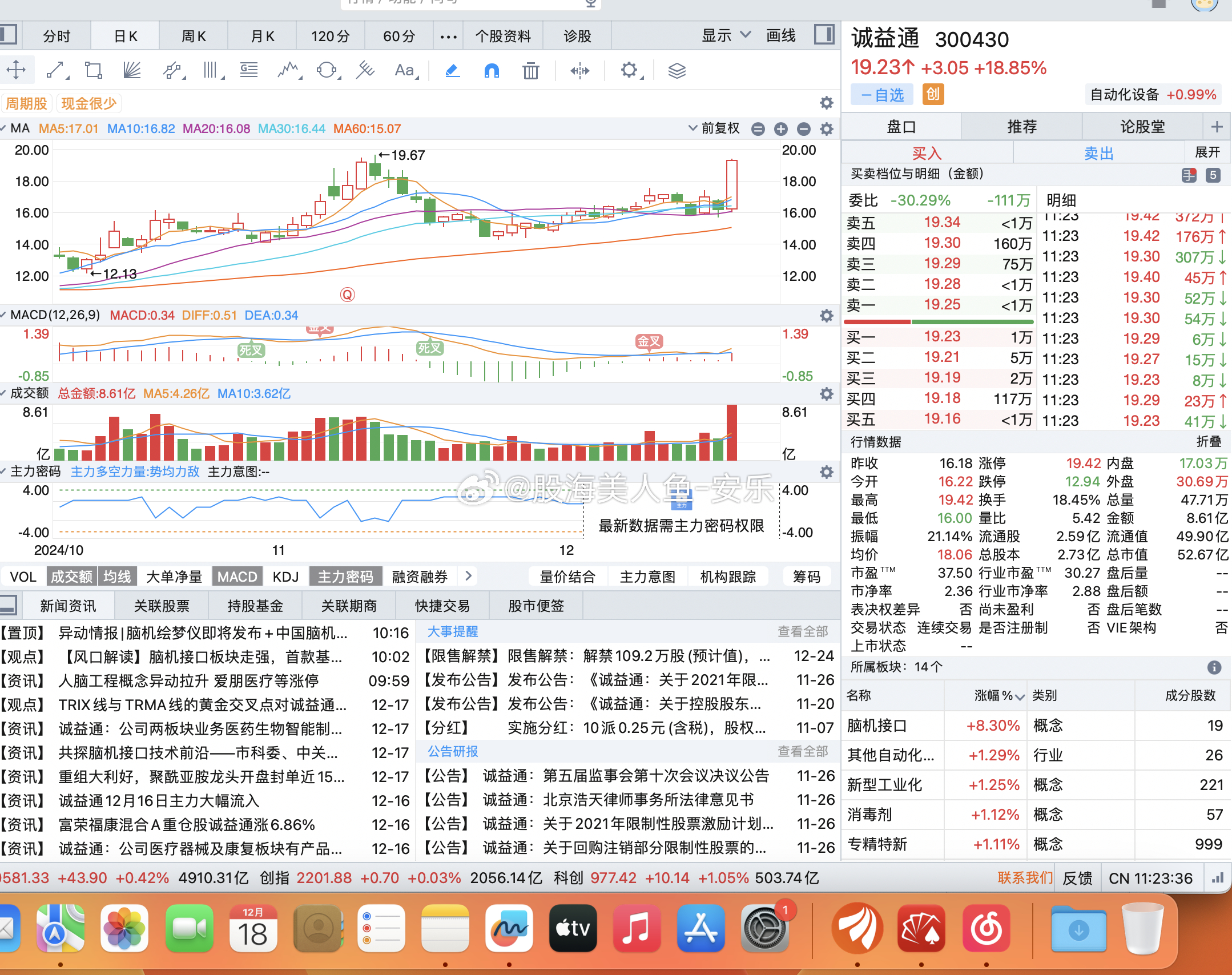Select the text annotation Aa tool

coord(405,70)
